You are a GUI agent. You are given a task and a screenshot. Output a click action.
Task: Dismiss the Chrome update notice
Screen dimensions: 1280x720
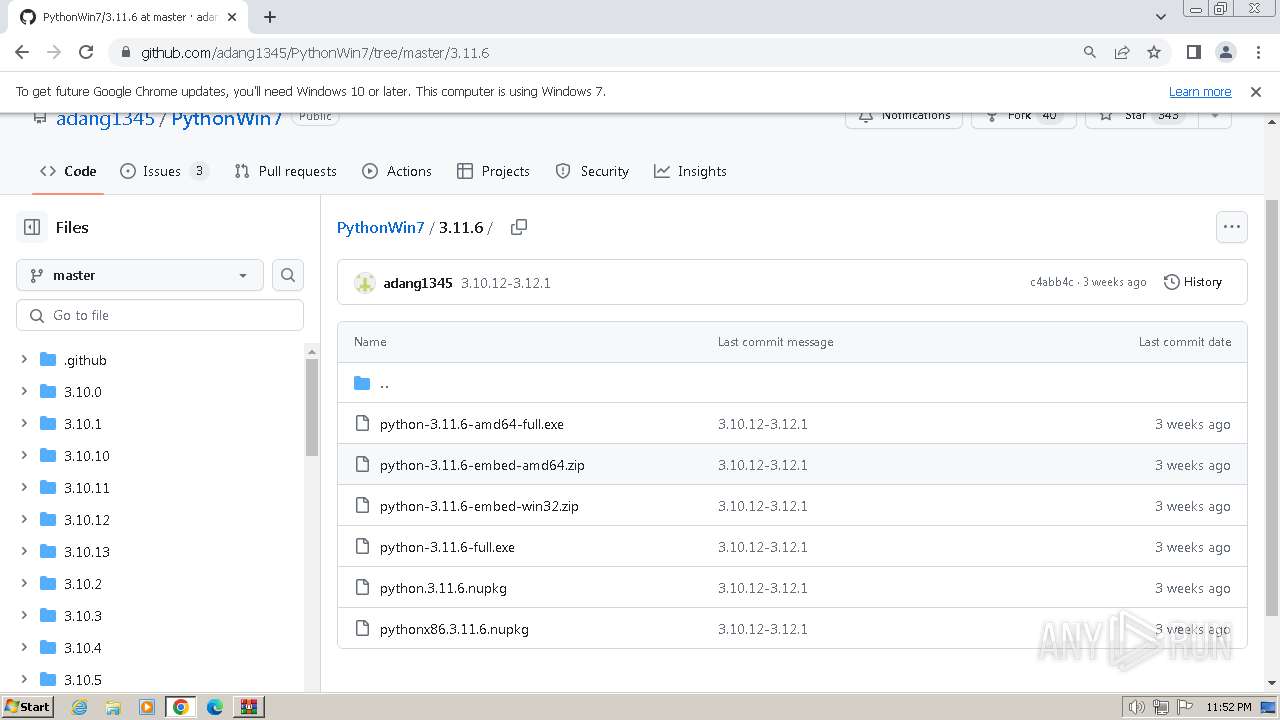(x=1256, y=91)
